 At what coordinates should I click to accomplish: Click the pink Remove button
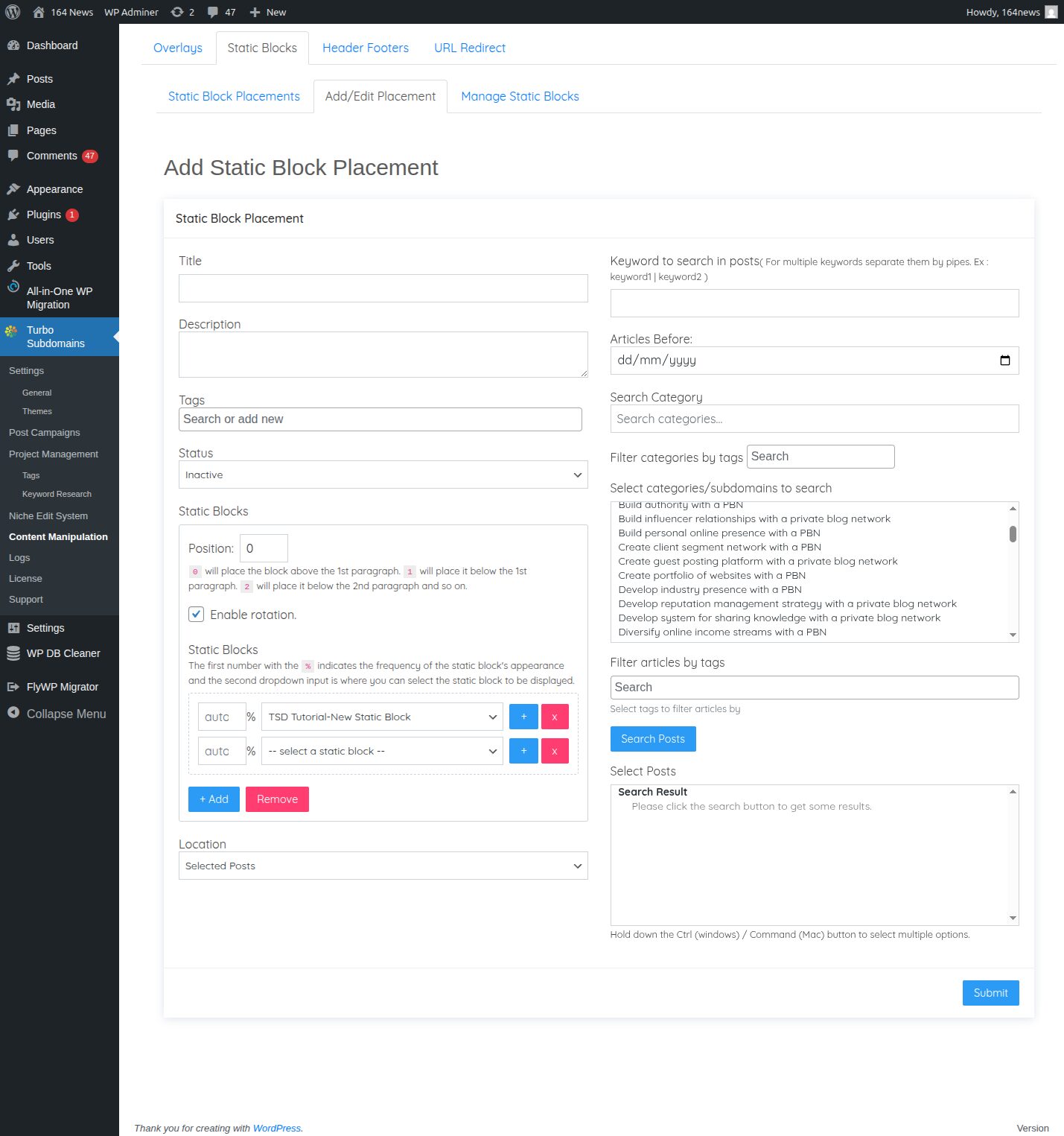pyautogui.click(x=277, y=799)
